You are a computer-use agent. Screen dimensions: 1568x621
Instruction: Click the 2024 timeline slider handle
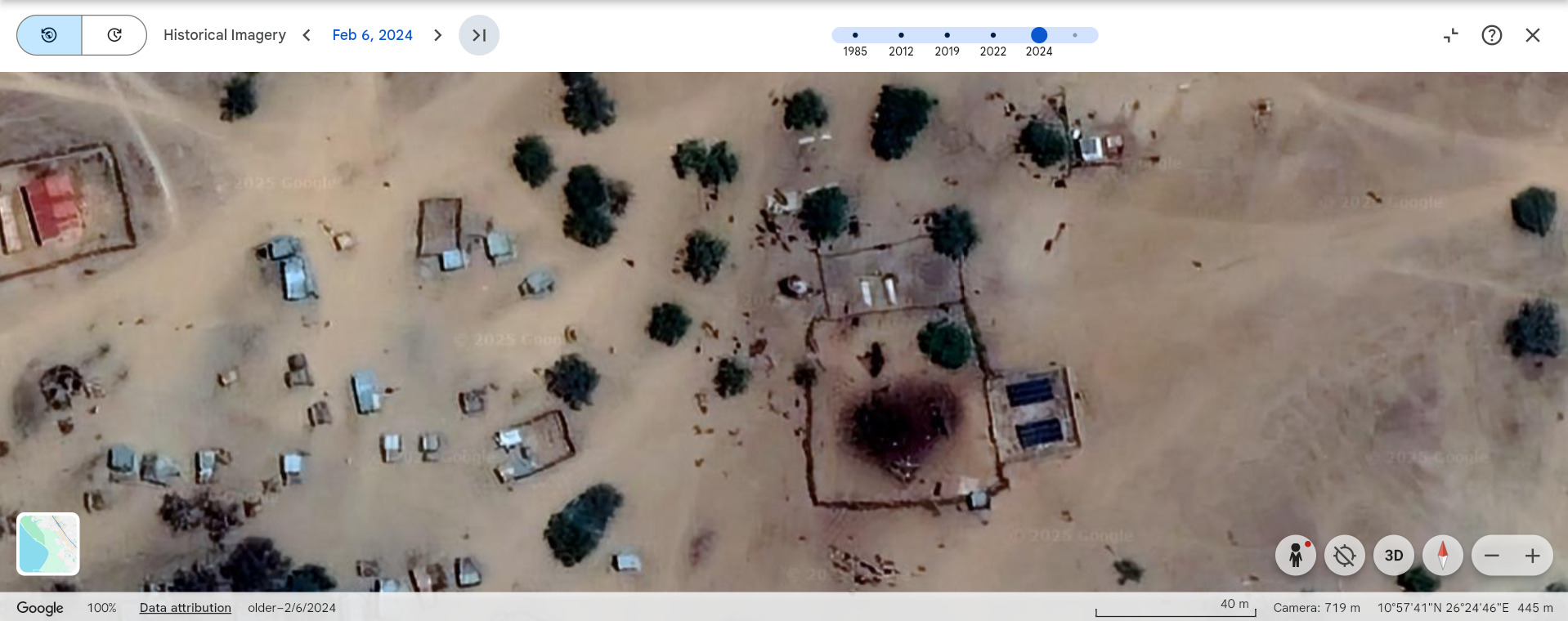(x=1039, y=35)
